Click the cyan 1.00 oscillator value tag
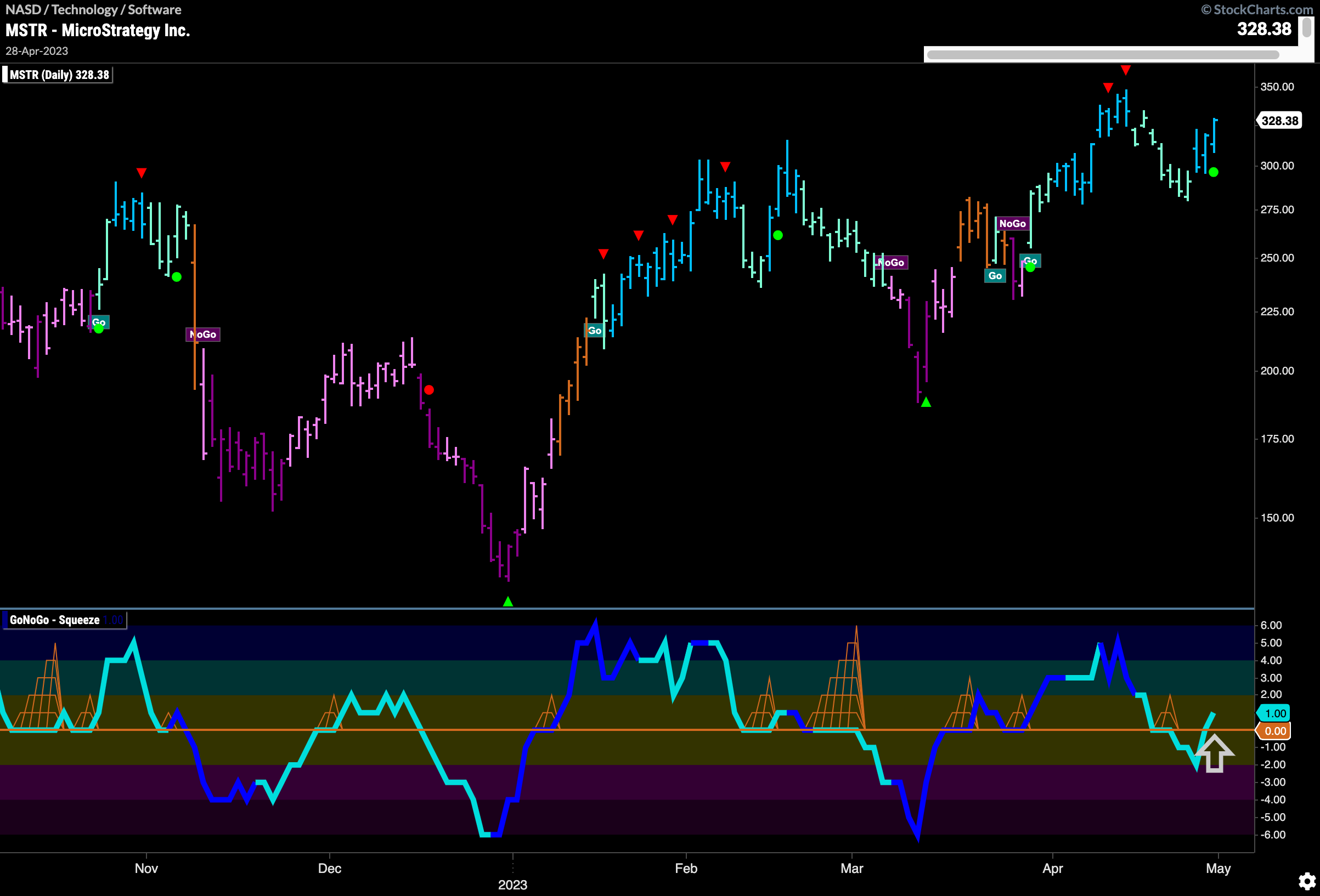The width and height of the screenshot is (1320, 896). 1273,713
